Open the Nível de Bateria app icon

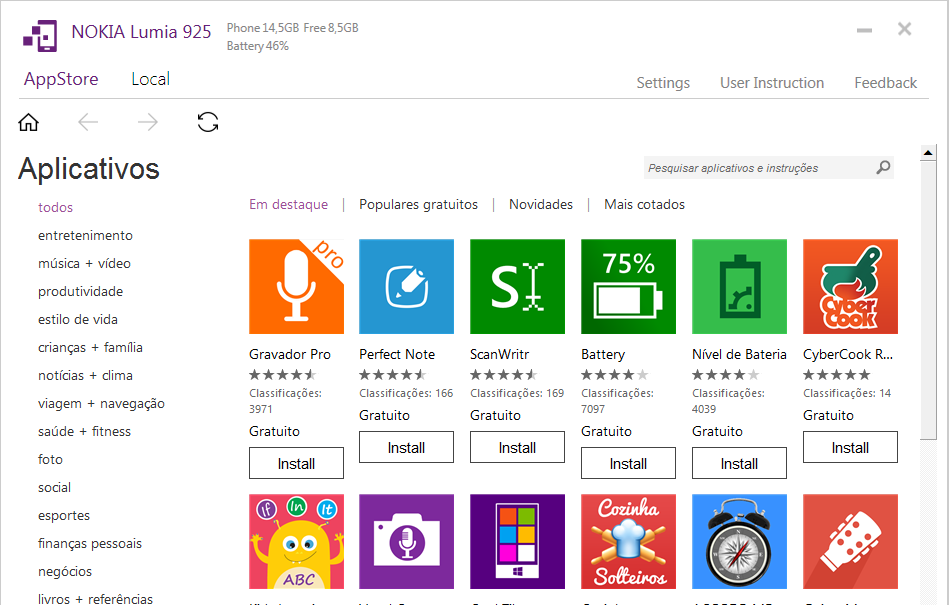pos(740,287)
